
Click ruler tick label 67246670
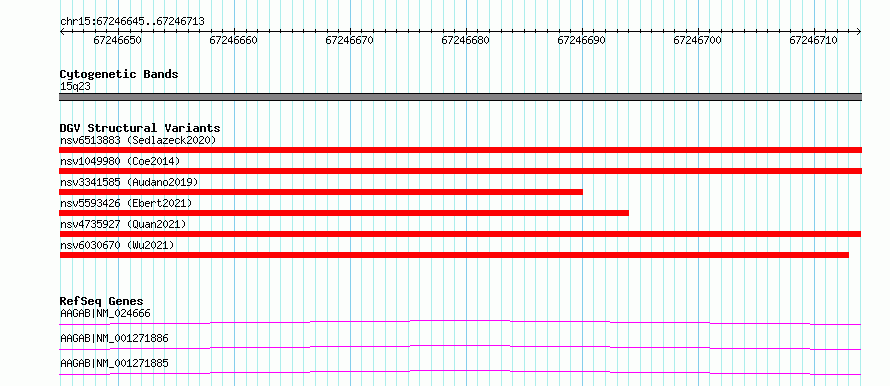coord(350,41)
